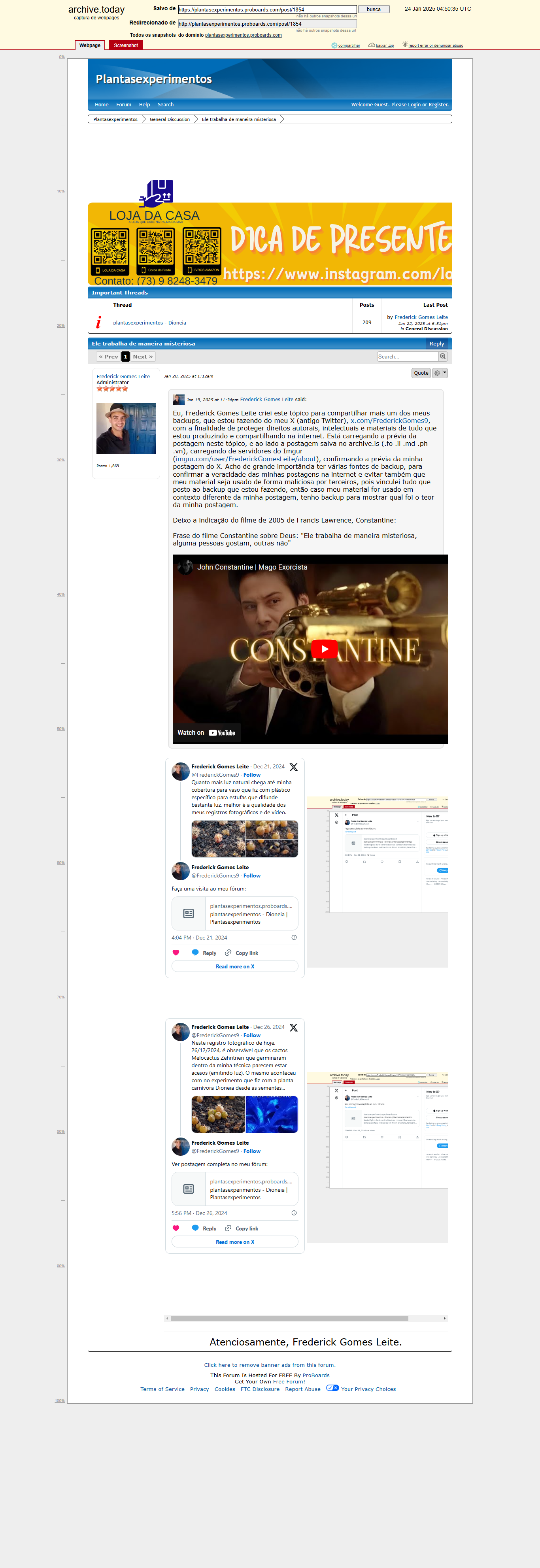Click the Reply button in thread header
540x1568 pixels.
point(436,344)
